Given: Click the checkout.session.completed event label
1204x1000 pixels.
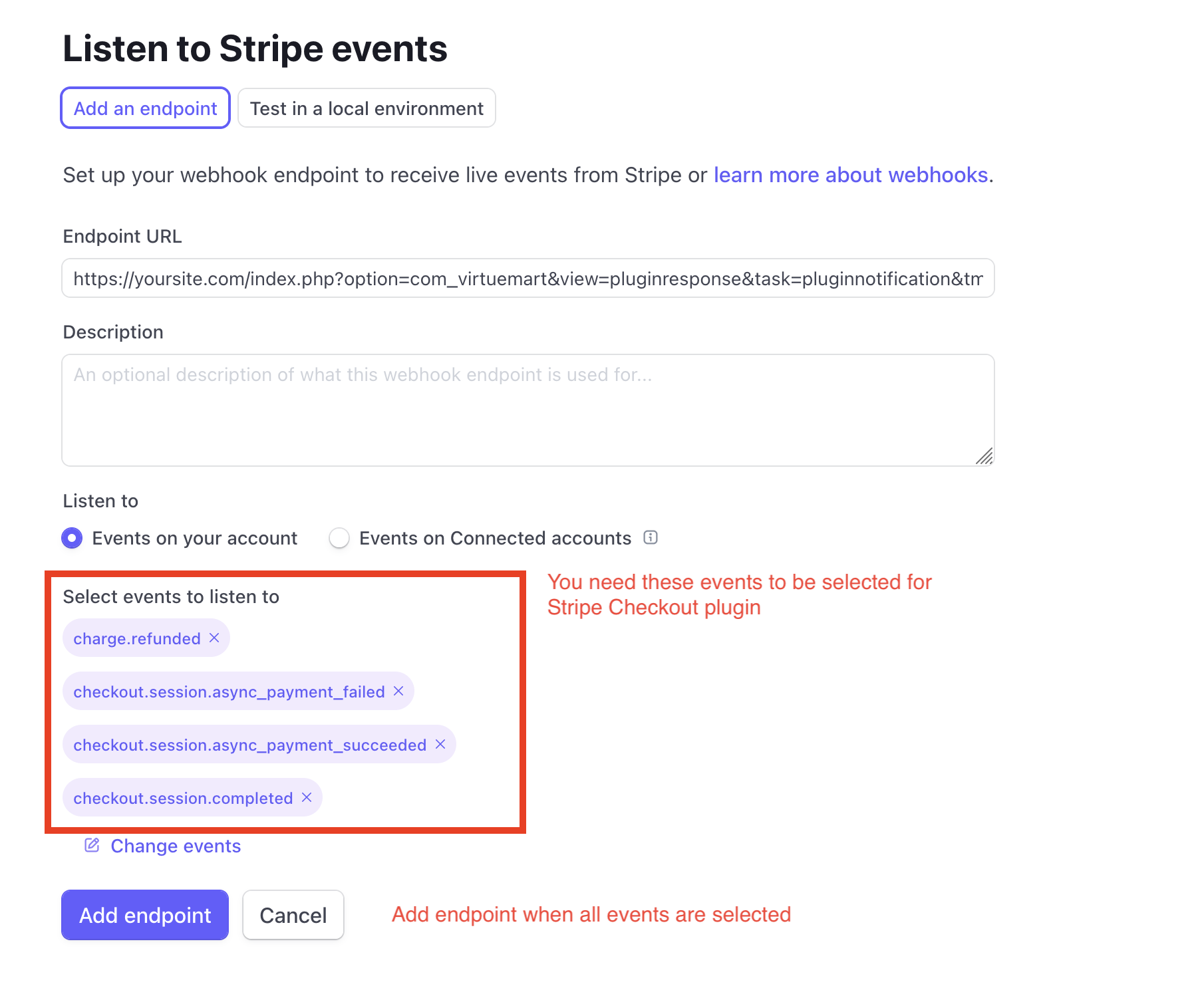Looking at the screenshot, I should 183,798.
